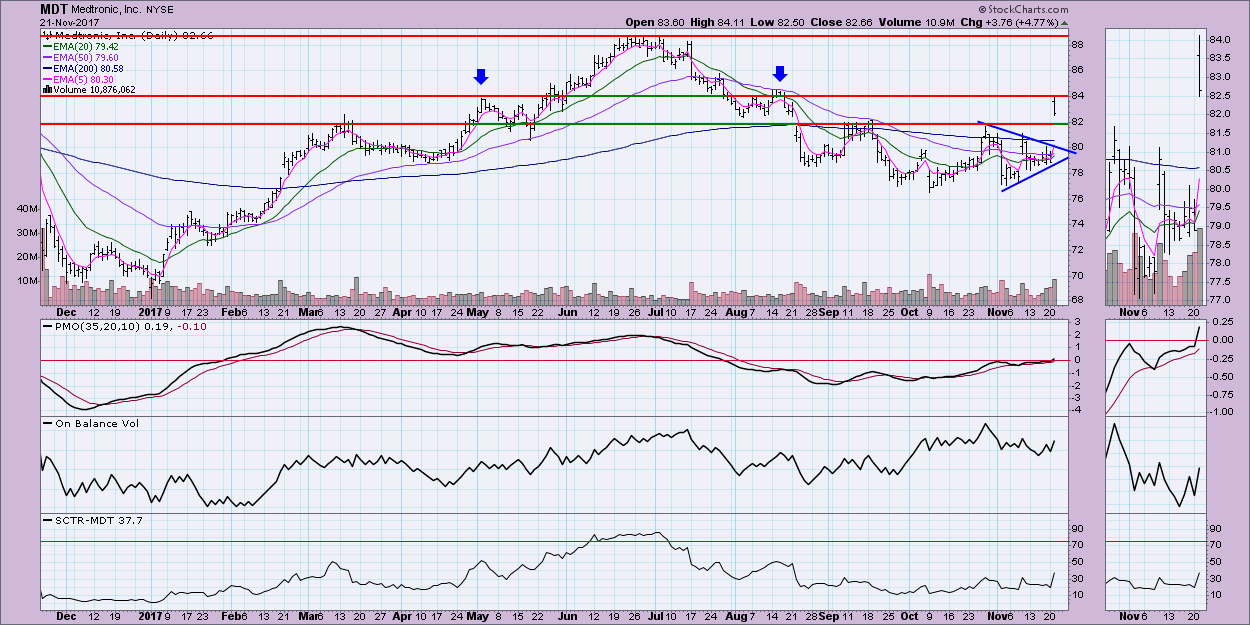Click the MDT ticker symbol title
Screen dimensions: 1250x625
(x=54, y=9)
